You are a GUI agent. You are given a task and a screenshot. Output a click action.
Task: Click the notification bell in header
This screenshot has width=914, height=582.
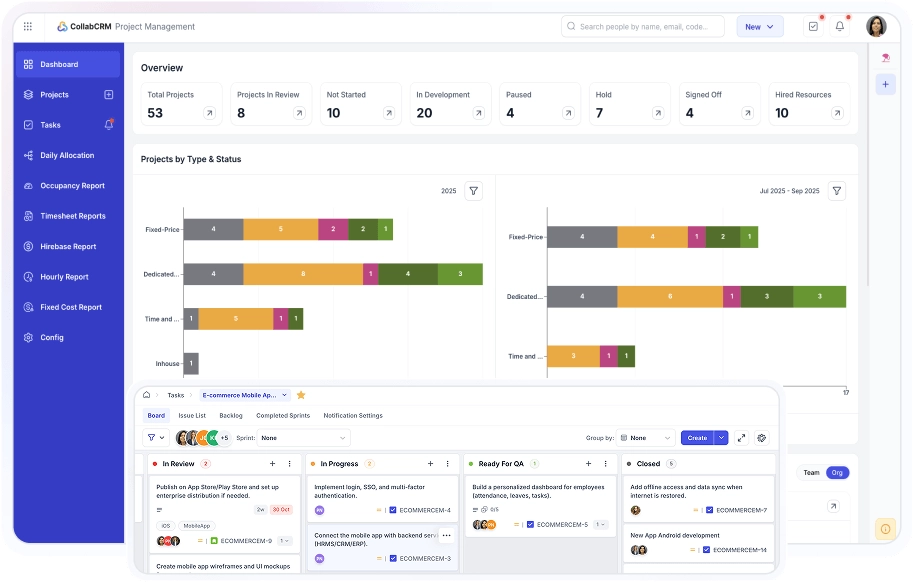[x=840, y=27]
